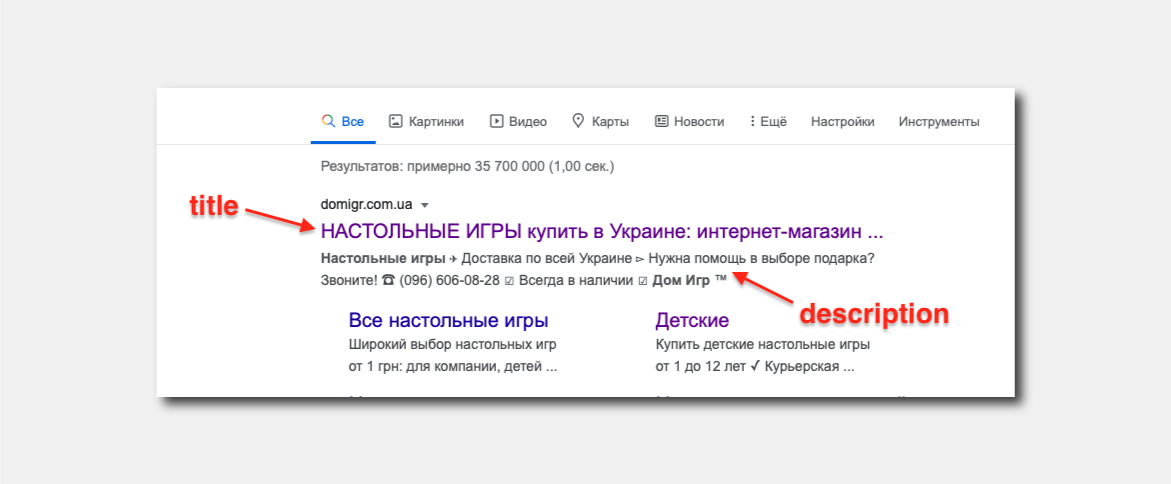Click the play icon beside Видео
The height and width of the screenshot is (484, 1171).
(x=496, y=121)
